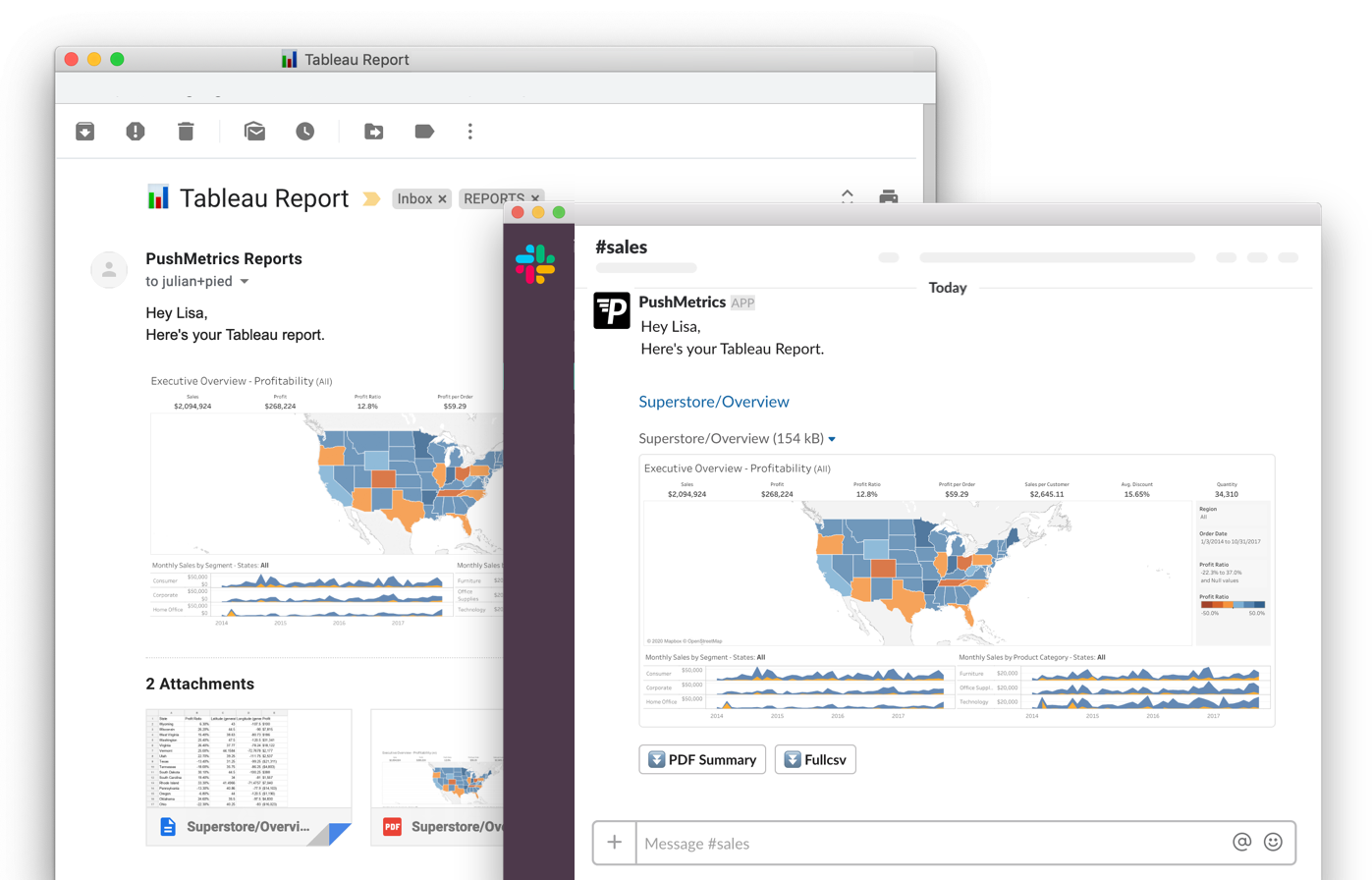This screenshot has width=1372, height=880.
Task: Click the PushMetrics Reports sender name in the email
Action: coord(224,259)
